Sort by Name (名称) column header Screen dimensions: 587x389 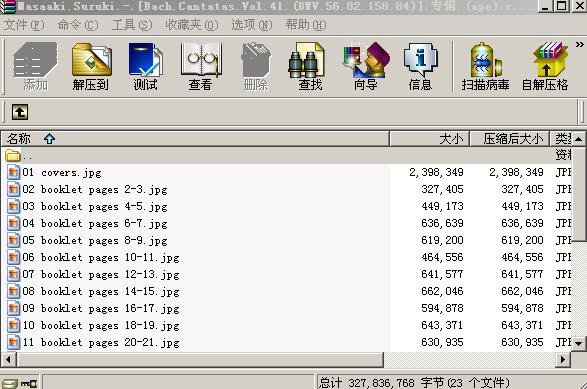pyautogui.click(x=195, y=139)
